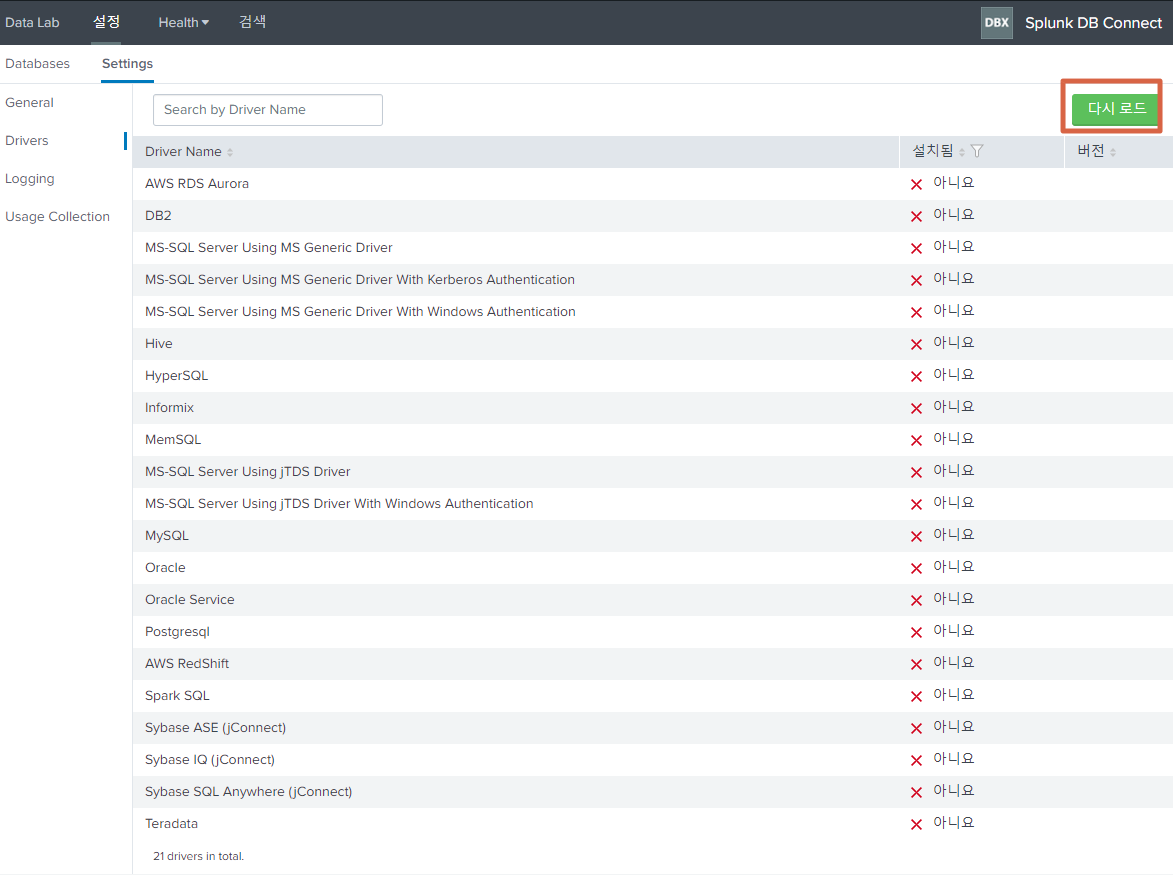Viewport: 1173px width, 875px height.
Task: Click red X icon for Sybase ASE (jConnect)
Action: click(x=916, y=728)
